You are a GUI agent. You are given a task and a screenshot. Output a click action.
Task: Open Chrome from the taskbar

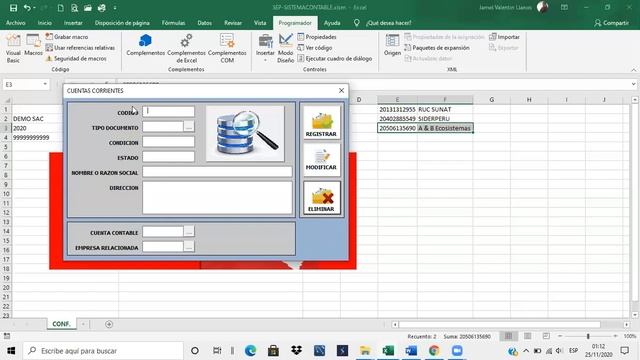(434, 351)
